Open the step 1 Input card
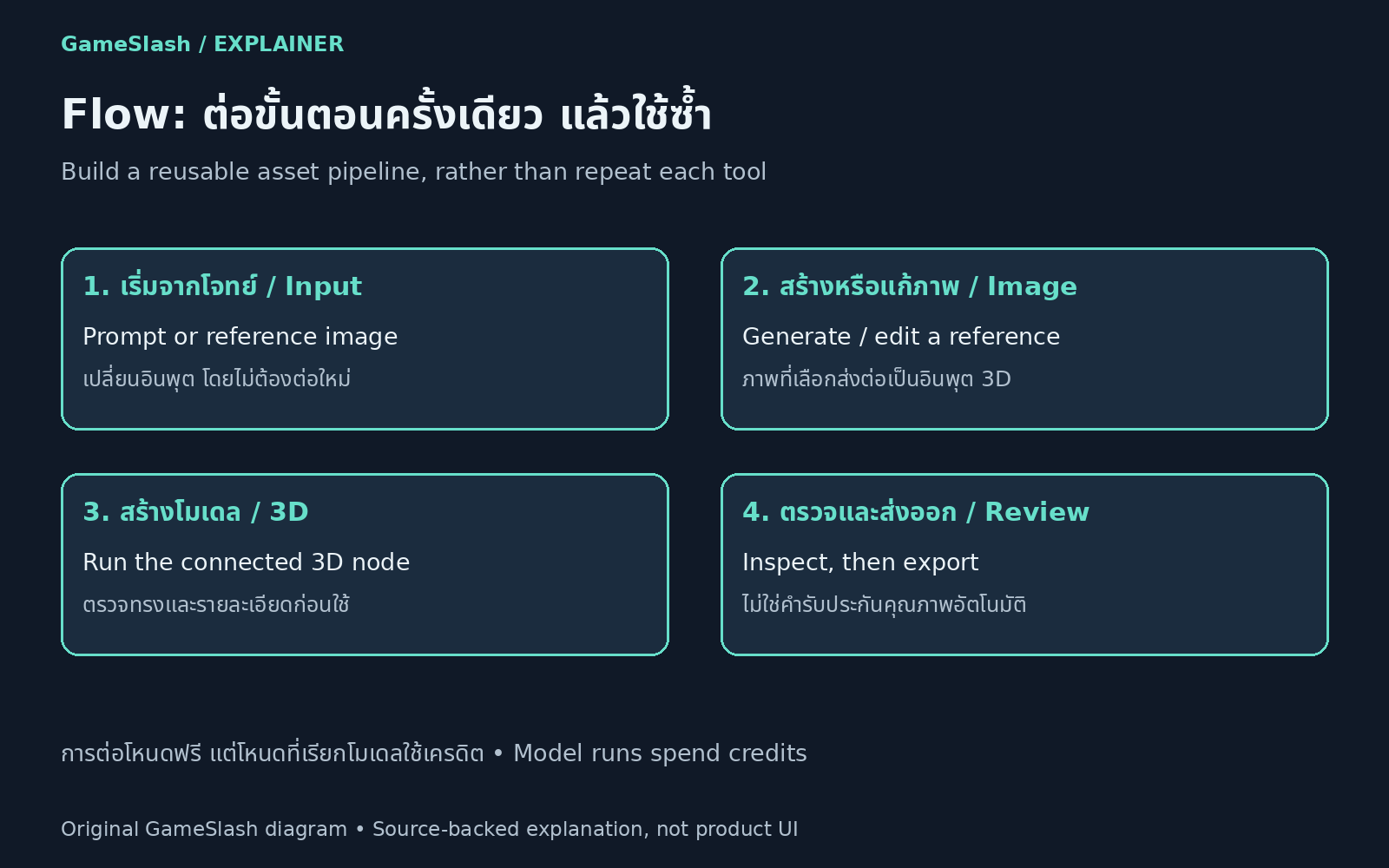1389x868 pixels. coord(365,339)
